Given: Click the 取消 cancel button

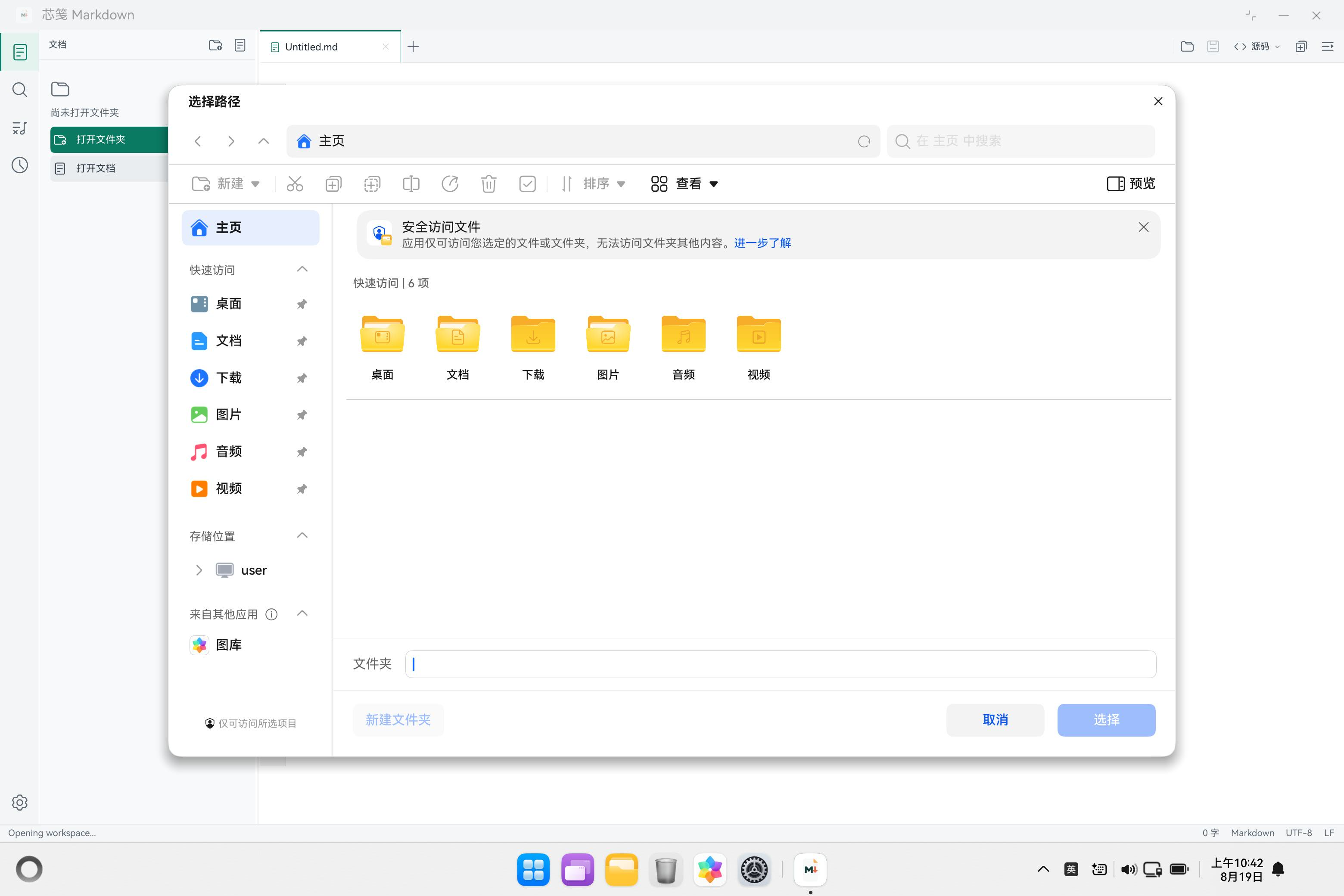Looking at the screenshot, I should (995, 720).
